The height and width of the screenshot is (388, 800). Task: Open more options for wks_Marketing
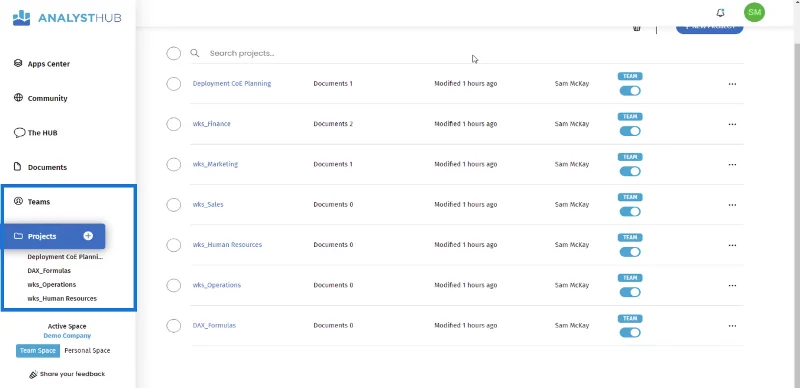732,165
